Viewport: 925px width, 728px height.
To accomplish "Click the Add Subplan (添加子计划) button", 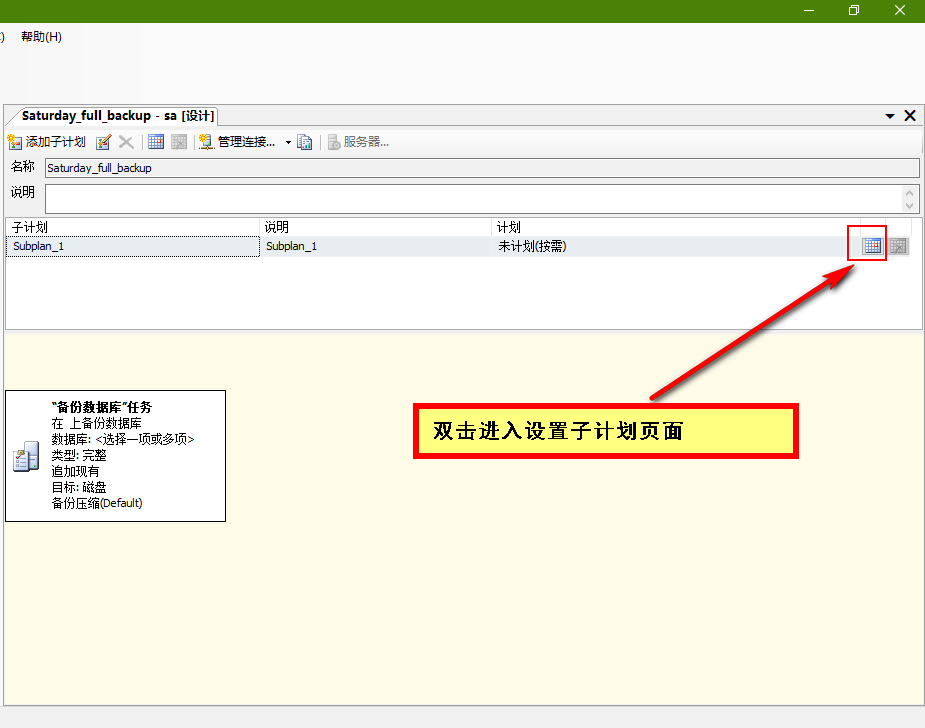I will pos(47,142).
